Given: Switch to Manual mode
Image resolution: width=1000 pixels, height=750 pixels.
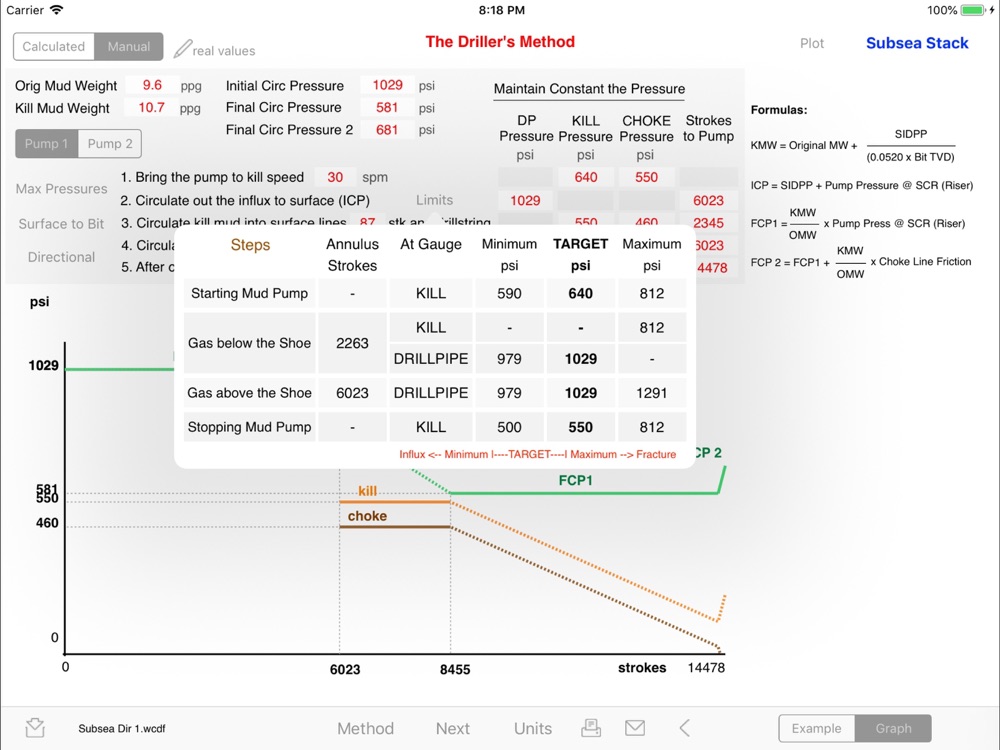Looking at the screenshot, I should [x=129, y=47].
